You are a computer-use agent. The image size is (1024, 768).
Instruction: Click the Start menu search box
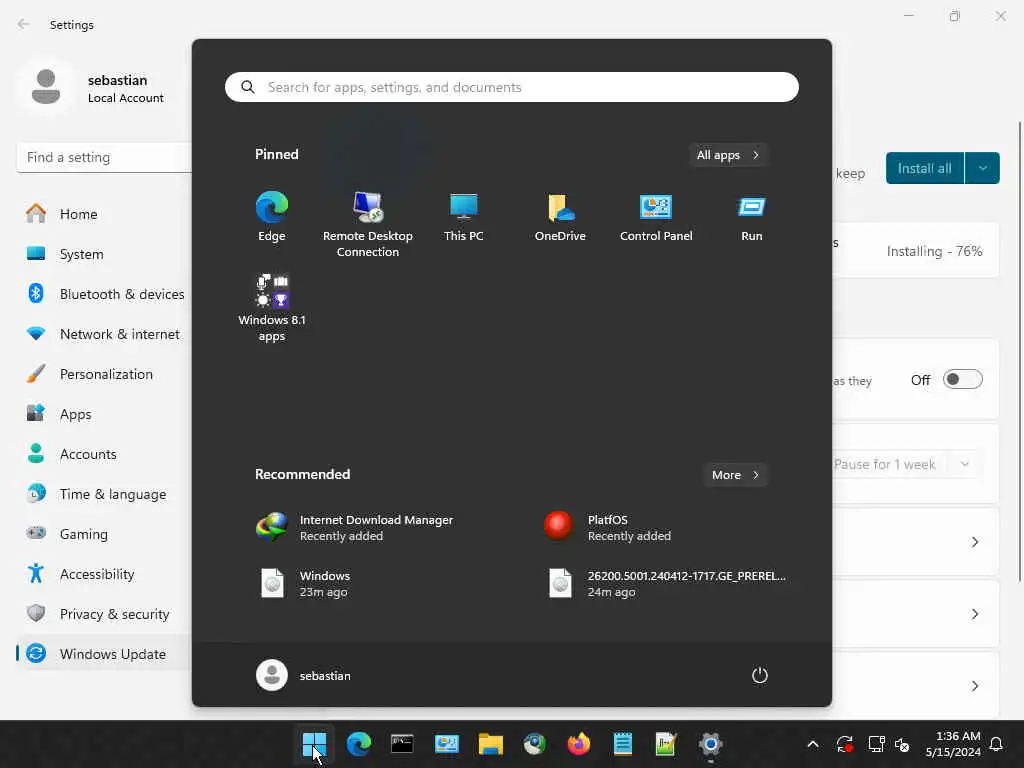point(511,87)
